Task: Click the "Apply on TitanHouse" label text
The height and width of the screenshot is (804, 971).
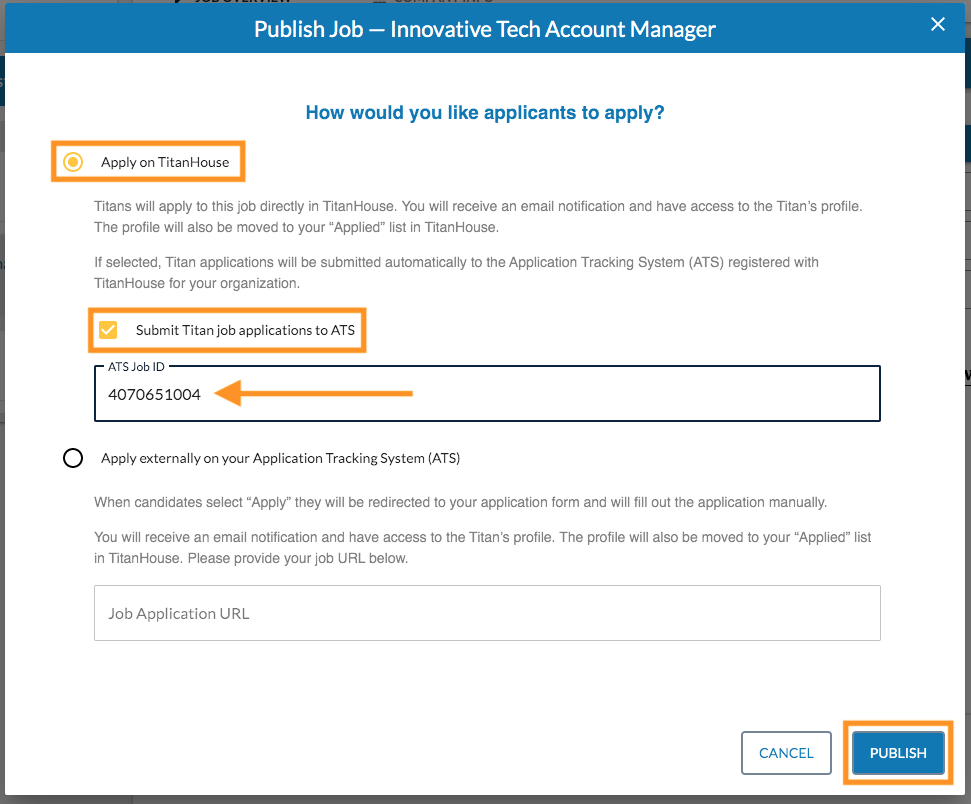Action: 165,162
